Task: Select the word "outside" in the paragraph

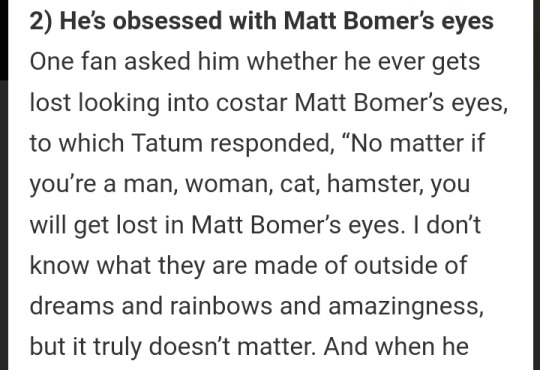Action: [x=396, y=265]
